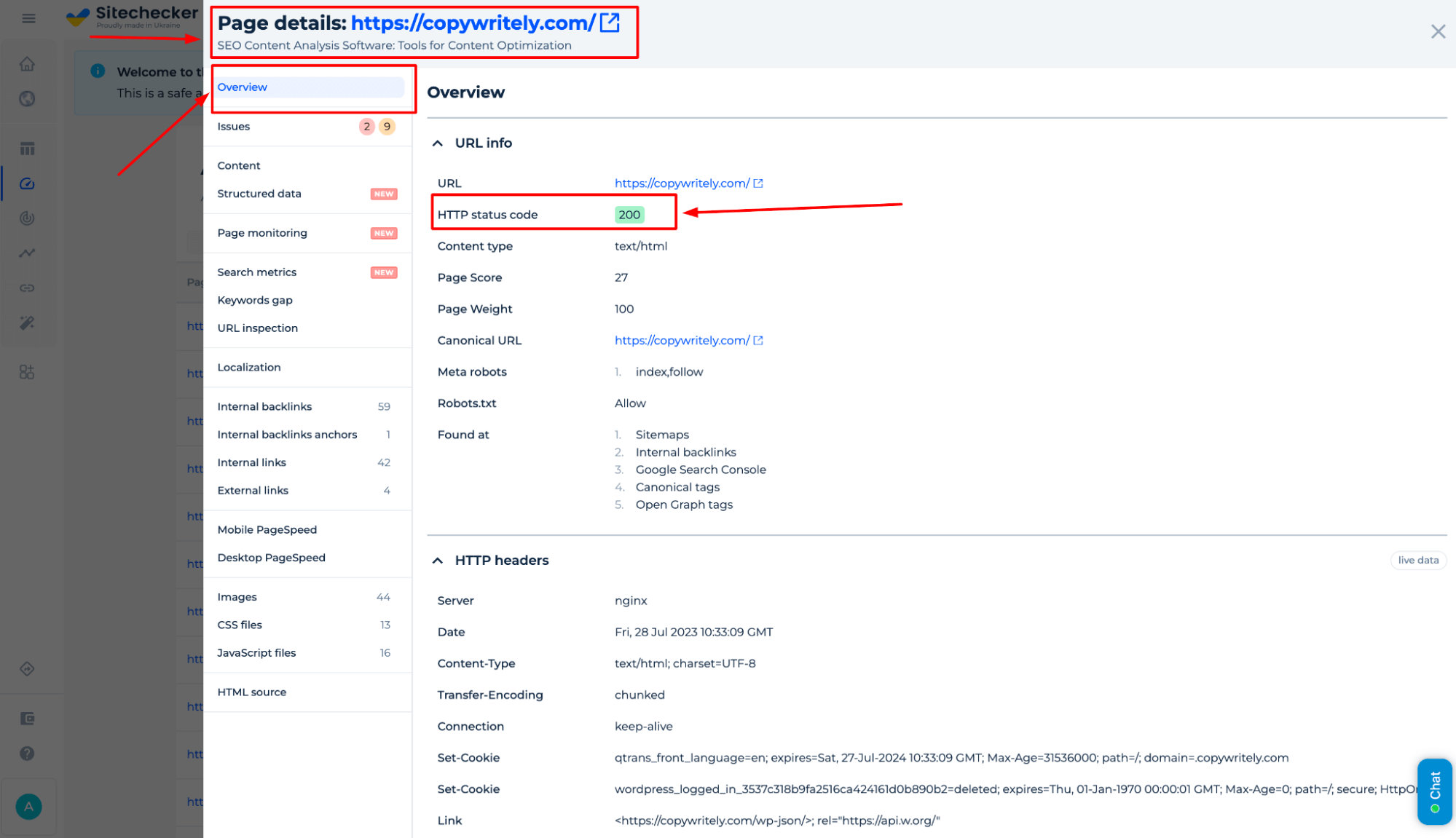Open the rank tracker trend line icon
Screen dimensions: 1456x838
pos(27,253)
